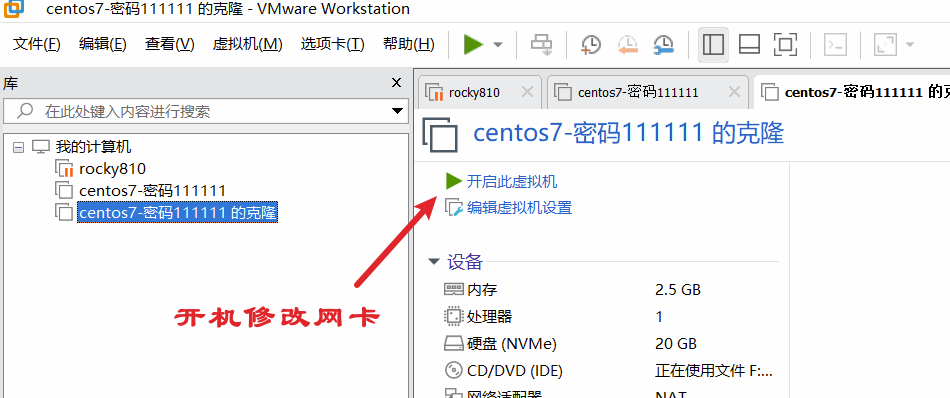
Task: Open the 查看(V) menu
Action: point(170,44)
